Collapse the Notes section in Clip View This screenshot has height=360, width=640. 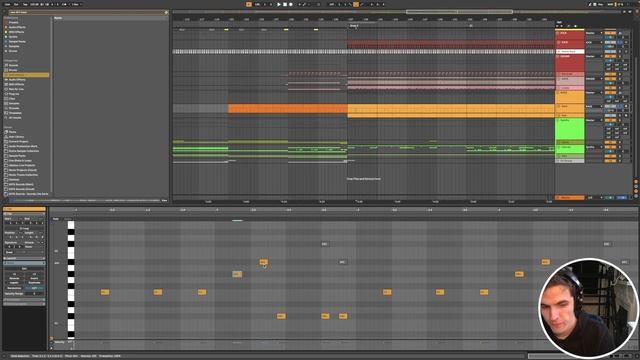click(24, 264)
